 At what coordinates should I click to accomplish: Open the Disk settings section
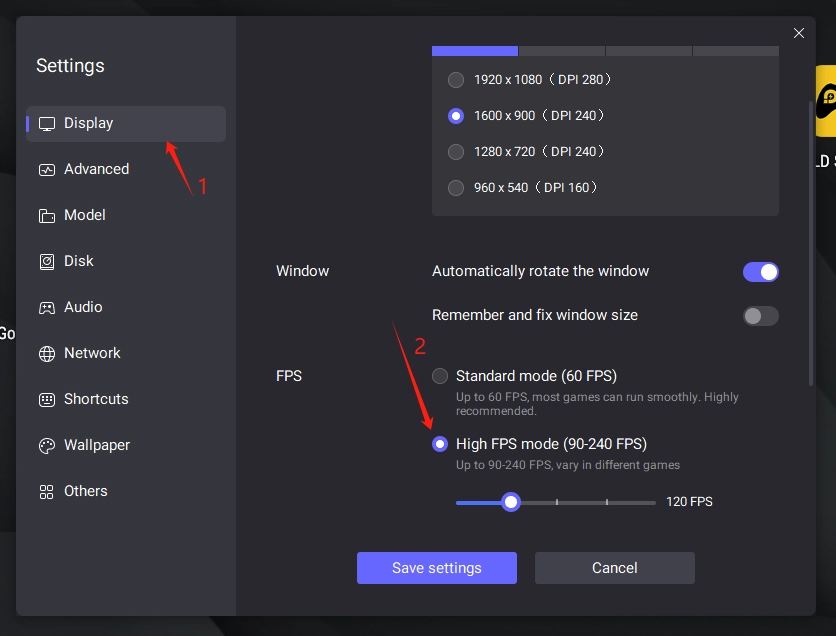click(x=80, y=261)
